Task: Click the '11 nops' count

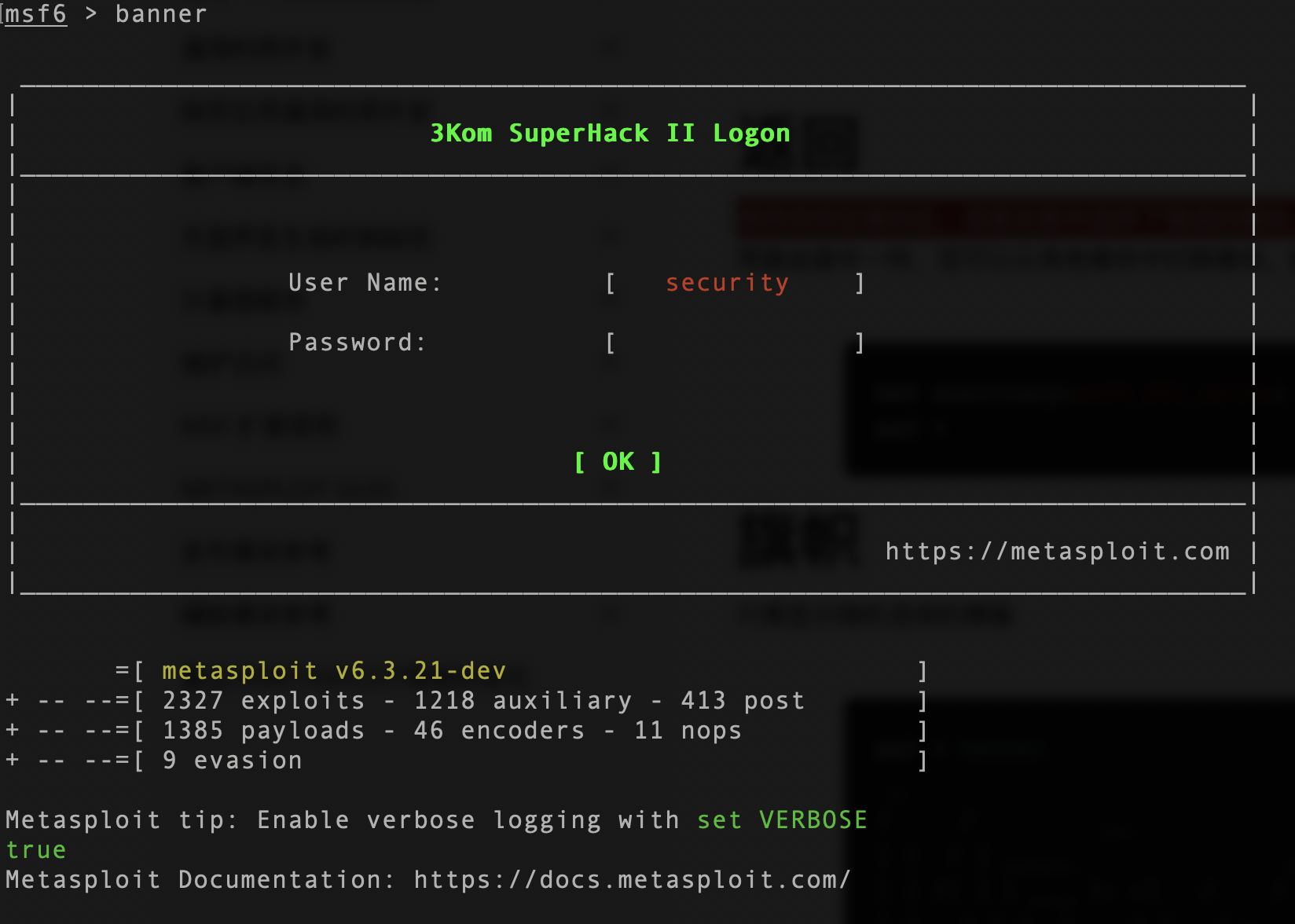Action: 688,731
